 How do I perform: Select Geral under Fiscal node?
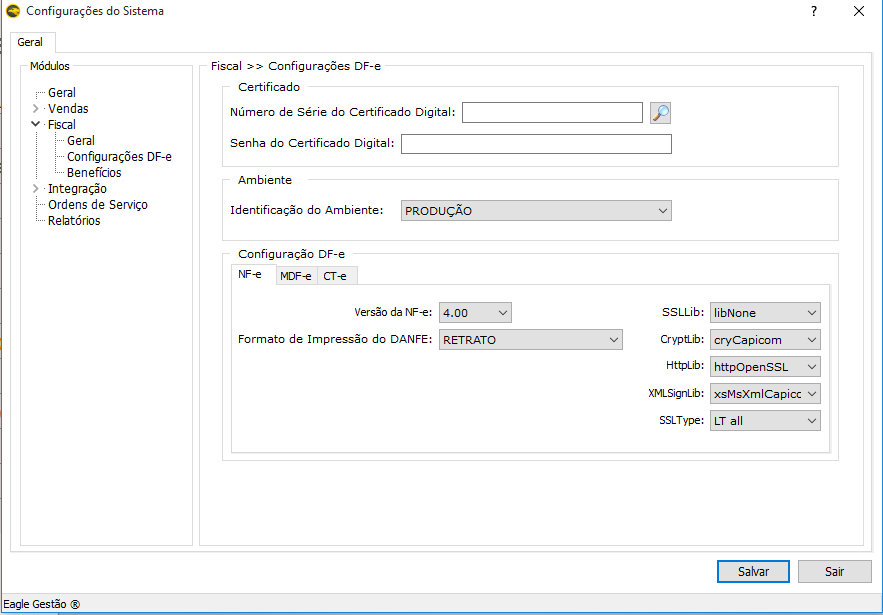click(81, 141)
